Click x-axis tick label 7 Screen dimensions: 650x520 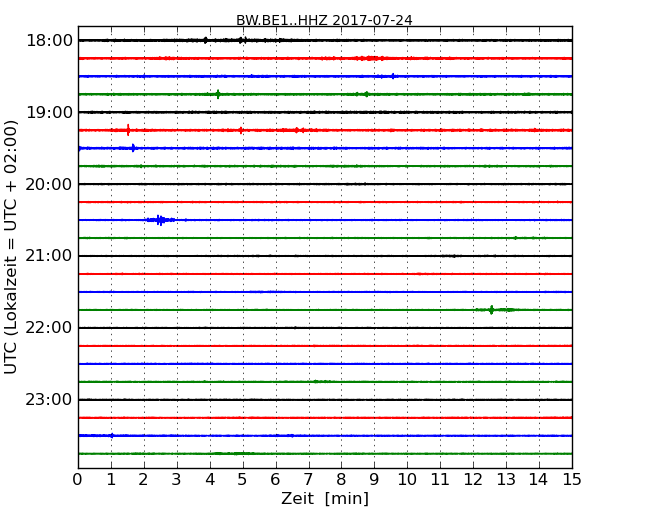coord(308,480)
